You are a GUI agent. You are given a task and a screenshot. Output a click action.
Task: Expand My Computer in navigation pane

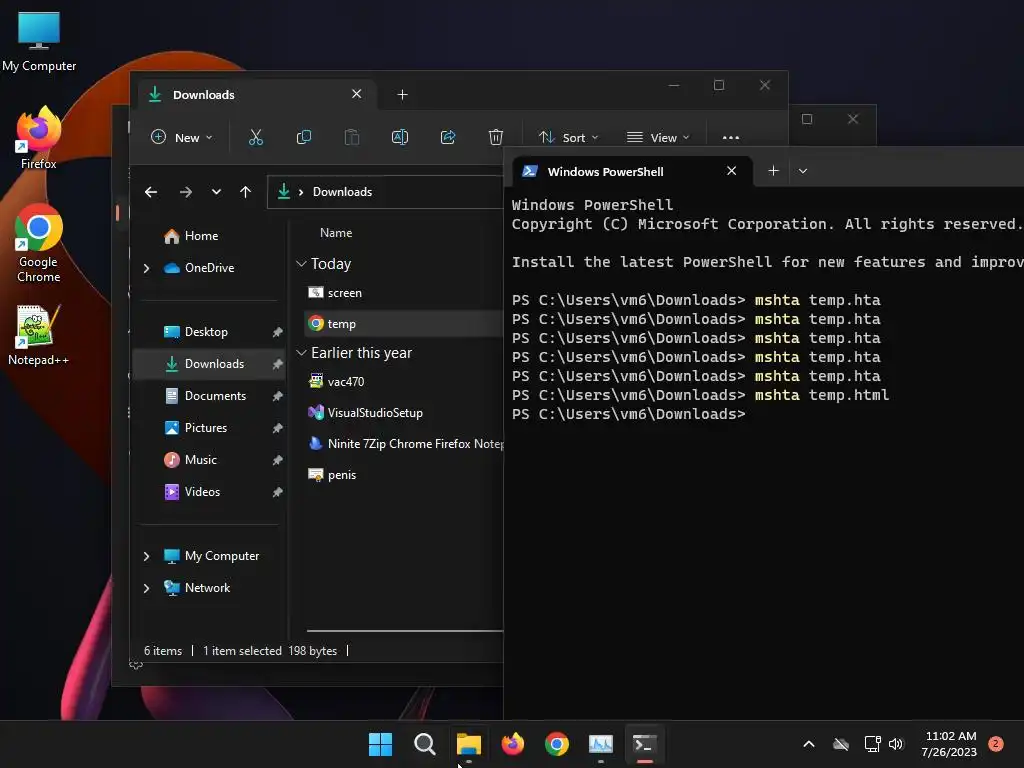146,556
